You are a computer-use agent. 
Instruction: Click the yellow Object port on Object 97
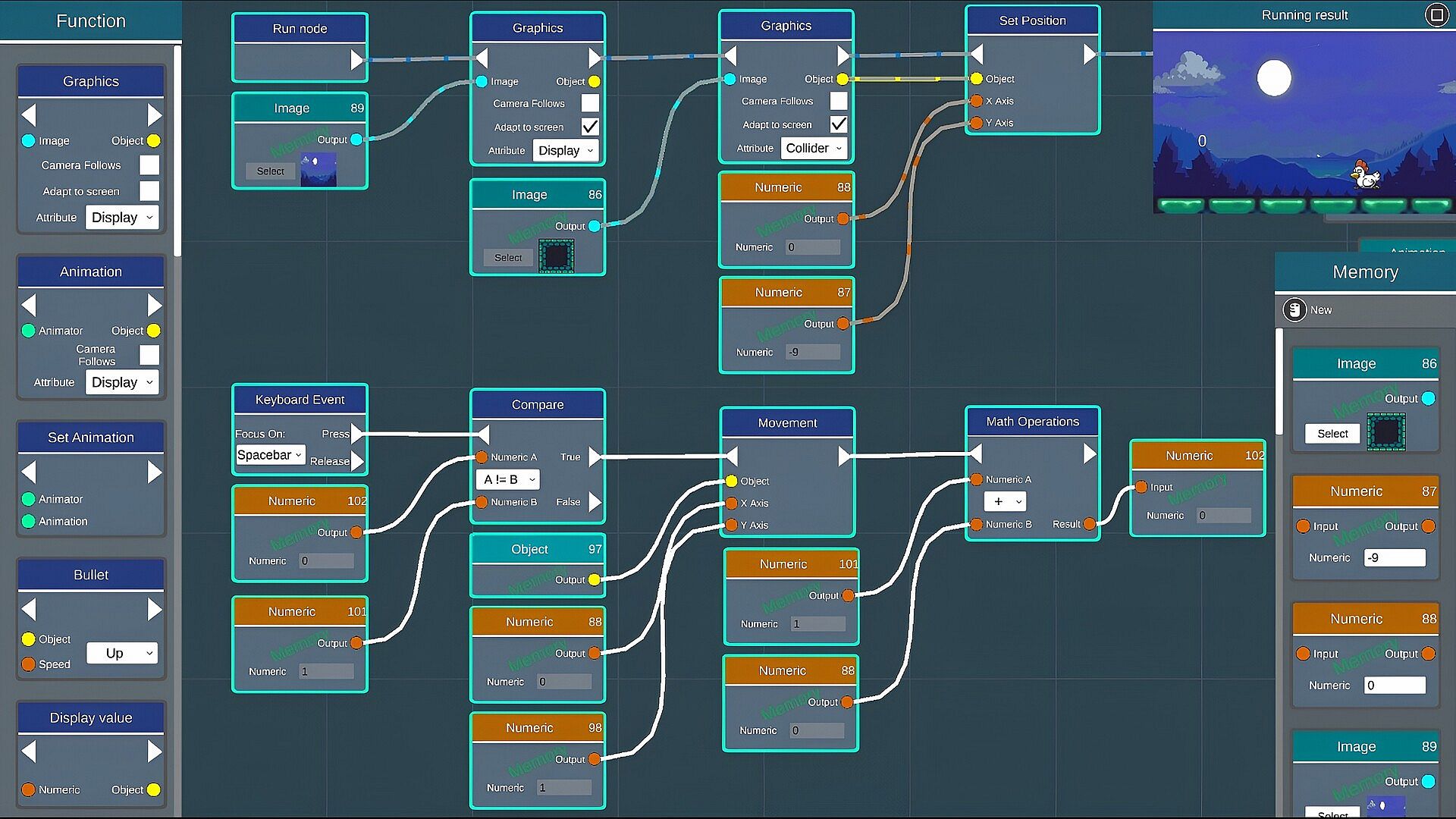click(x=595, y=579)
